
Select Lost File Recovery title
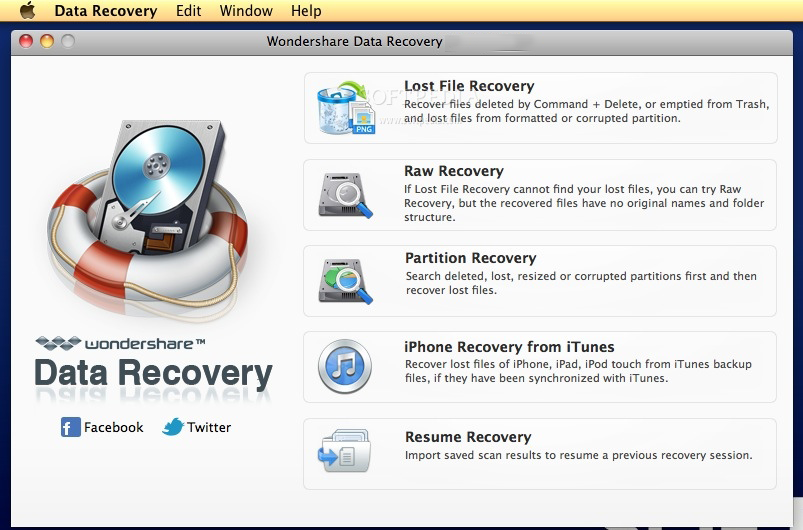(x=469, y=86)
